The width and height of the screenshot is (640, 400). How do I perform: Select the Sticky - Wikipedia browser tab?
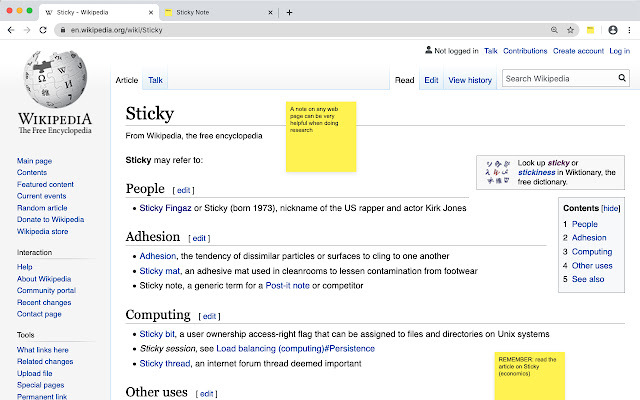(x=98, y=13)
